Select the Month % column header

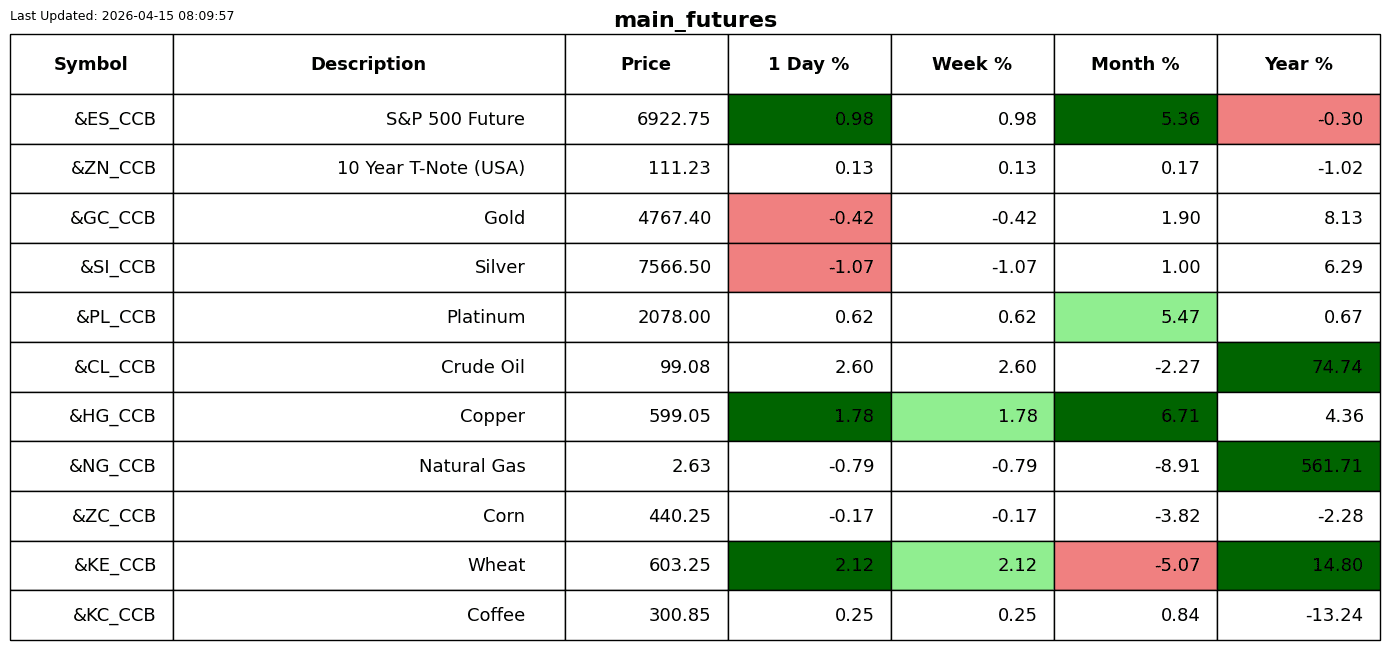[1135, 64]
